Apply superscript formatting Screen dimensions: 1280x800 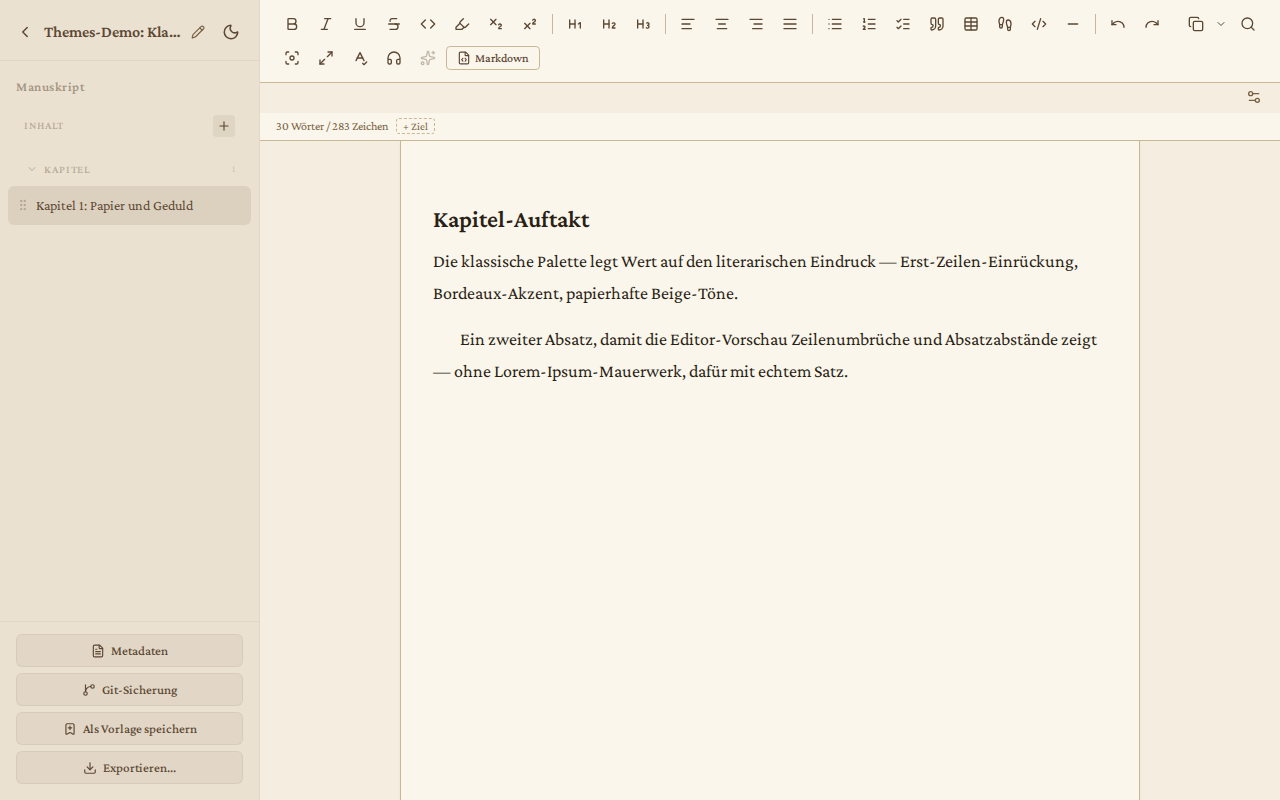coord(530,24)
